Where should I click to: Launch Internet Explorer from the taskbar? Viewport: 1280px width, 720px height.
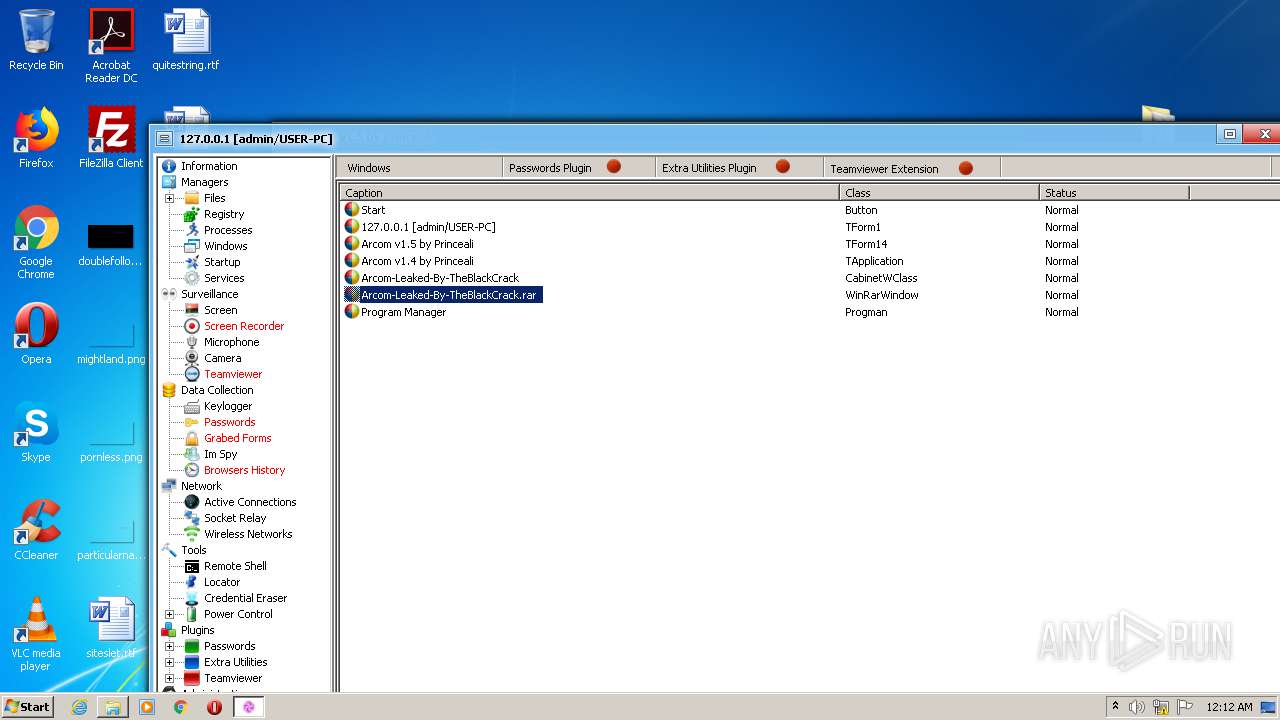79,707
